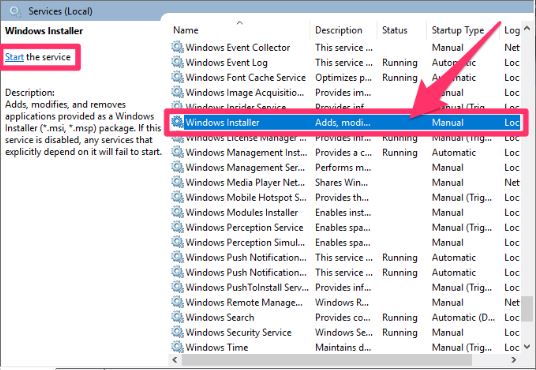Click the Start the service link

click(14, 57)
